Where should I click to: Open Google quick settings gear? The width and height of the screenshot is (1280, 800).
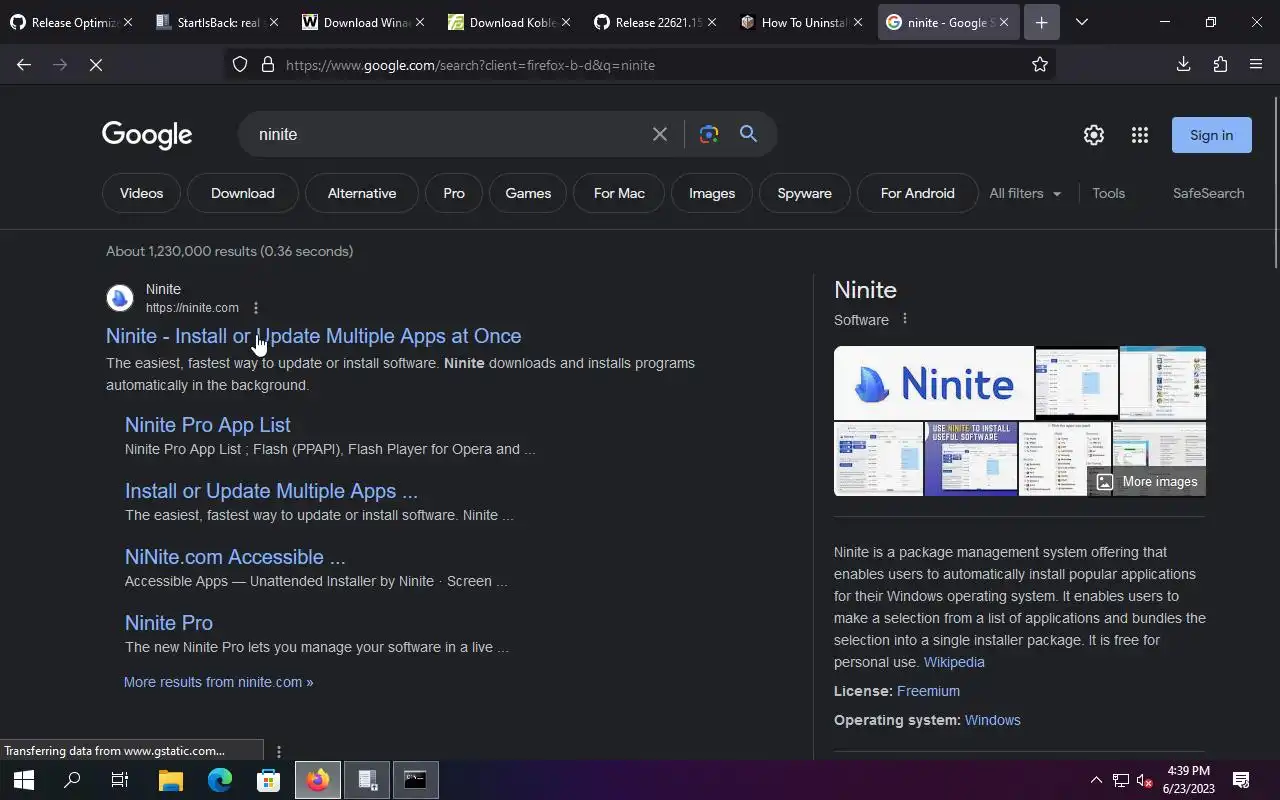coord(1094,135)
